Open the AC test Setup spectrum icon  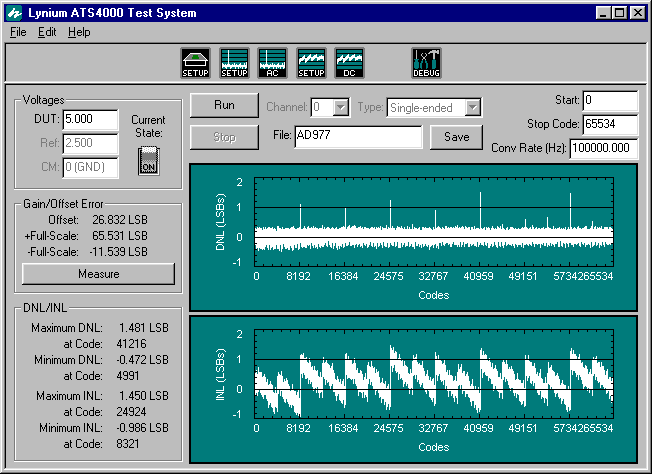pyautogui.click(x=235, y=63)
